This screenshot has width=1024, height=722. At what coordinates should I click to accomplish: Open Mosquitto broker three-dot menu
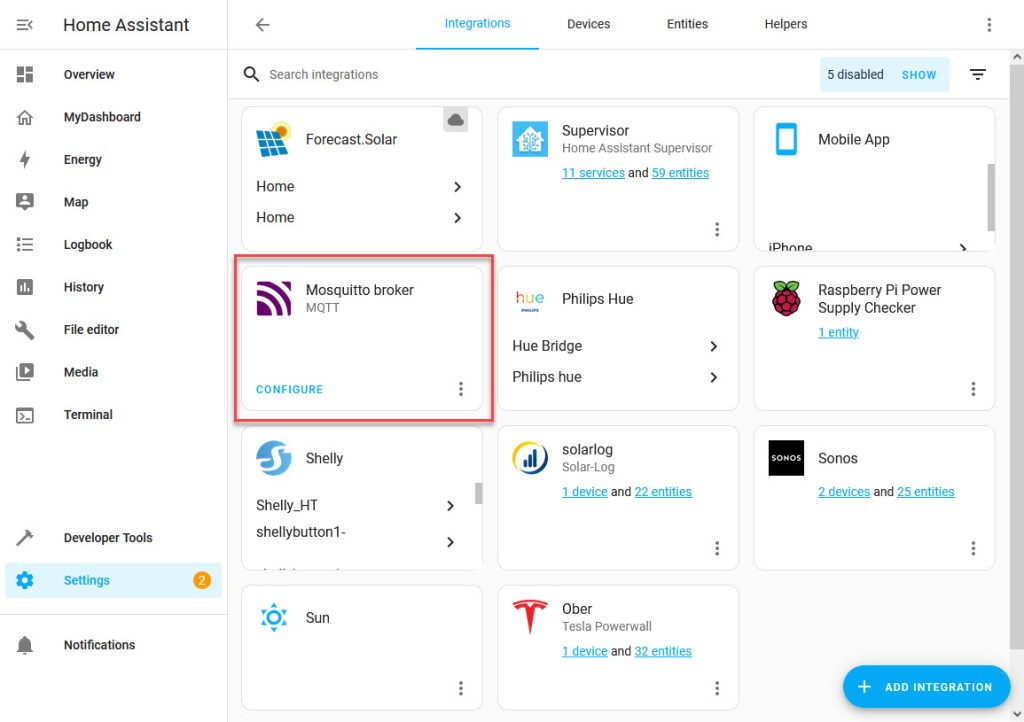point(461,389)
